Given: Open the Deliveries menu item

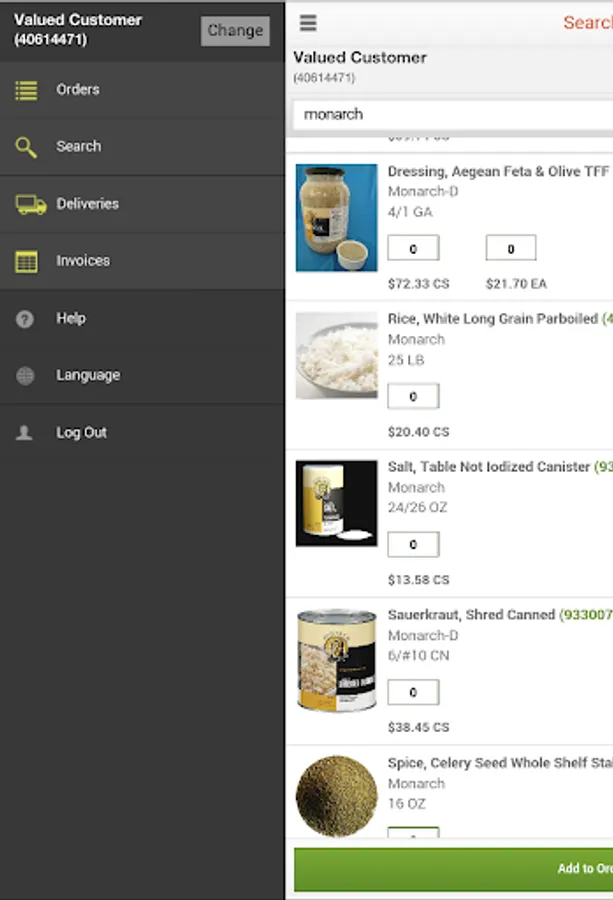Looking at the screenshot, I should (142, 204).
